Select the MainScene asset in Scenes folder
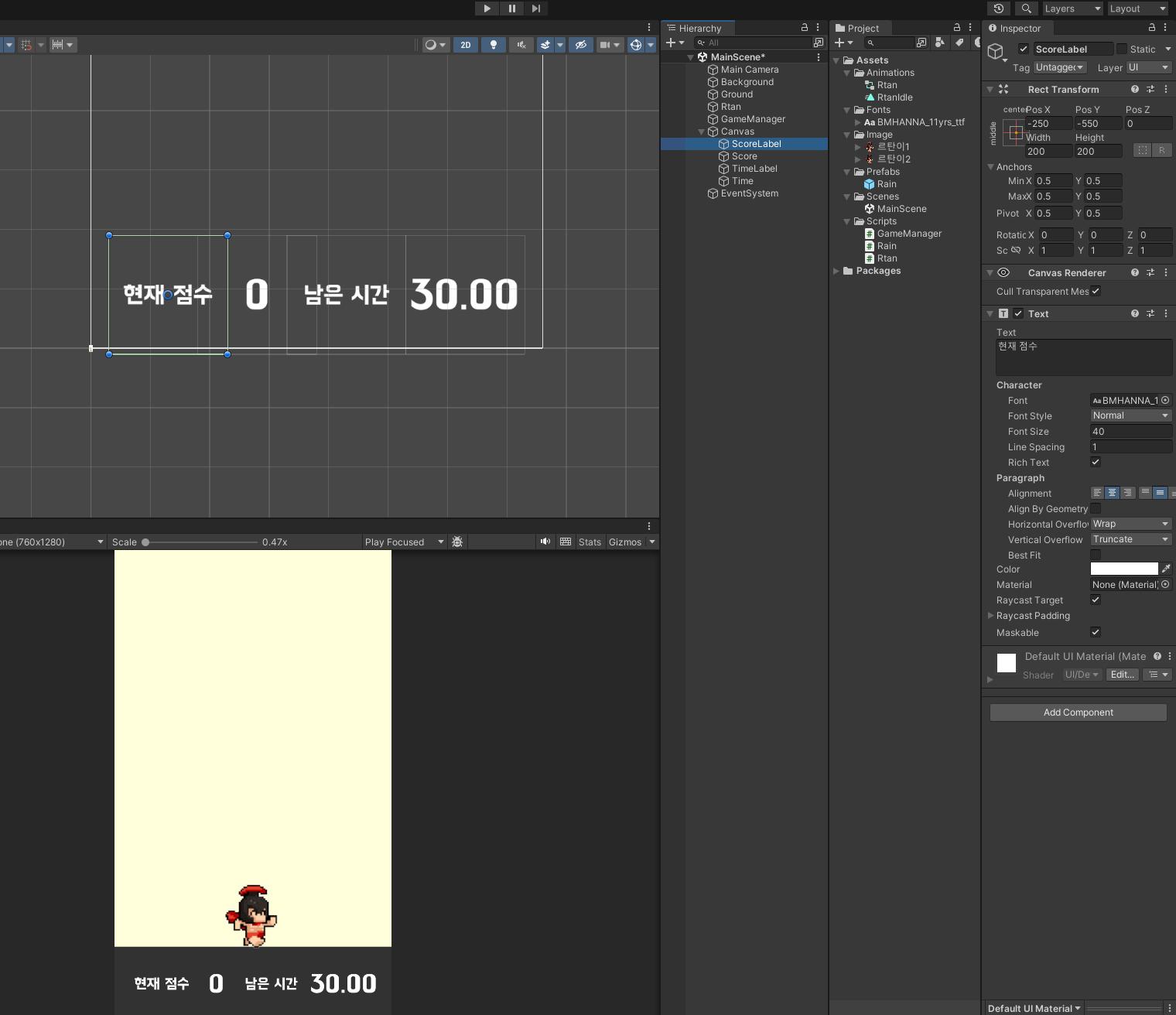The width and height of the screenshot is (1176, 1015). tap(901, 209)
